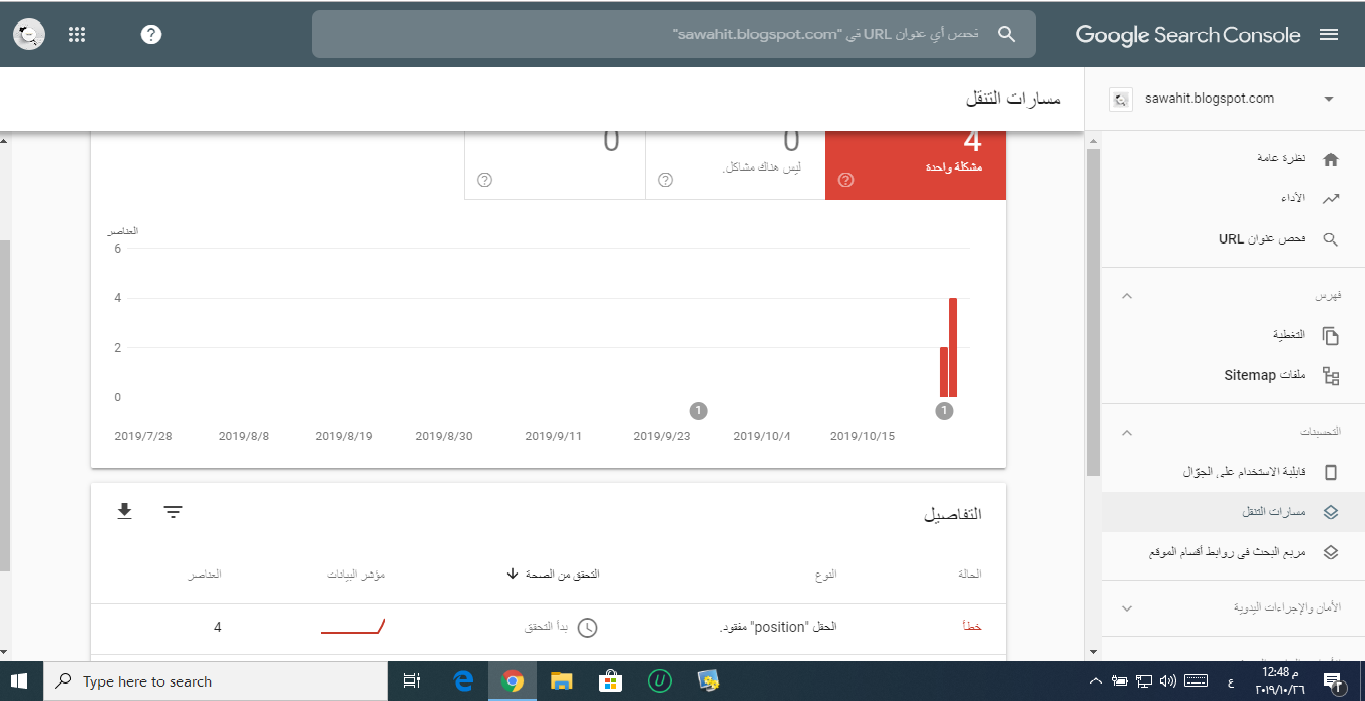Open Sitelinks searchbox (مربع البحث) report

pyautogui.click(x=1225, y=551)
